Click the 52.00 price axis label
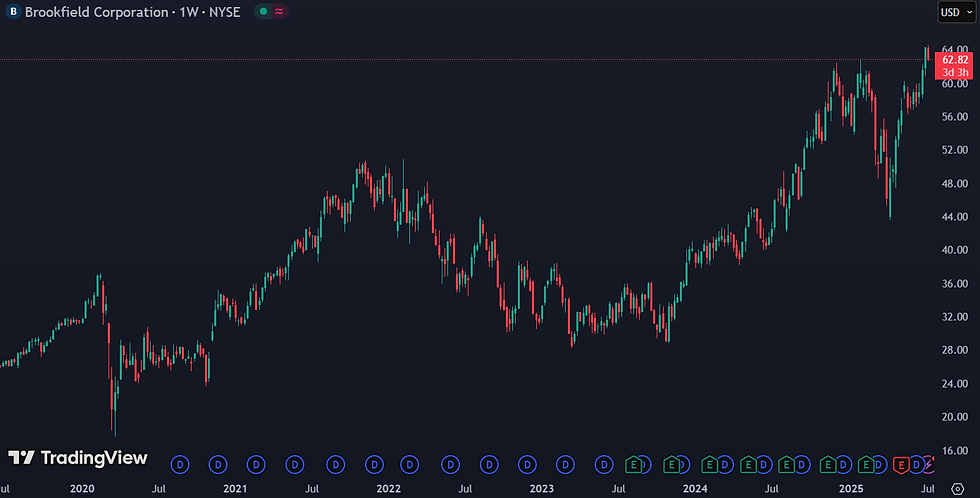This screenshot has height=498, width=980. pos(954,150)
